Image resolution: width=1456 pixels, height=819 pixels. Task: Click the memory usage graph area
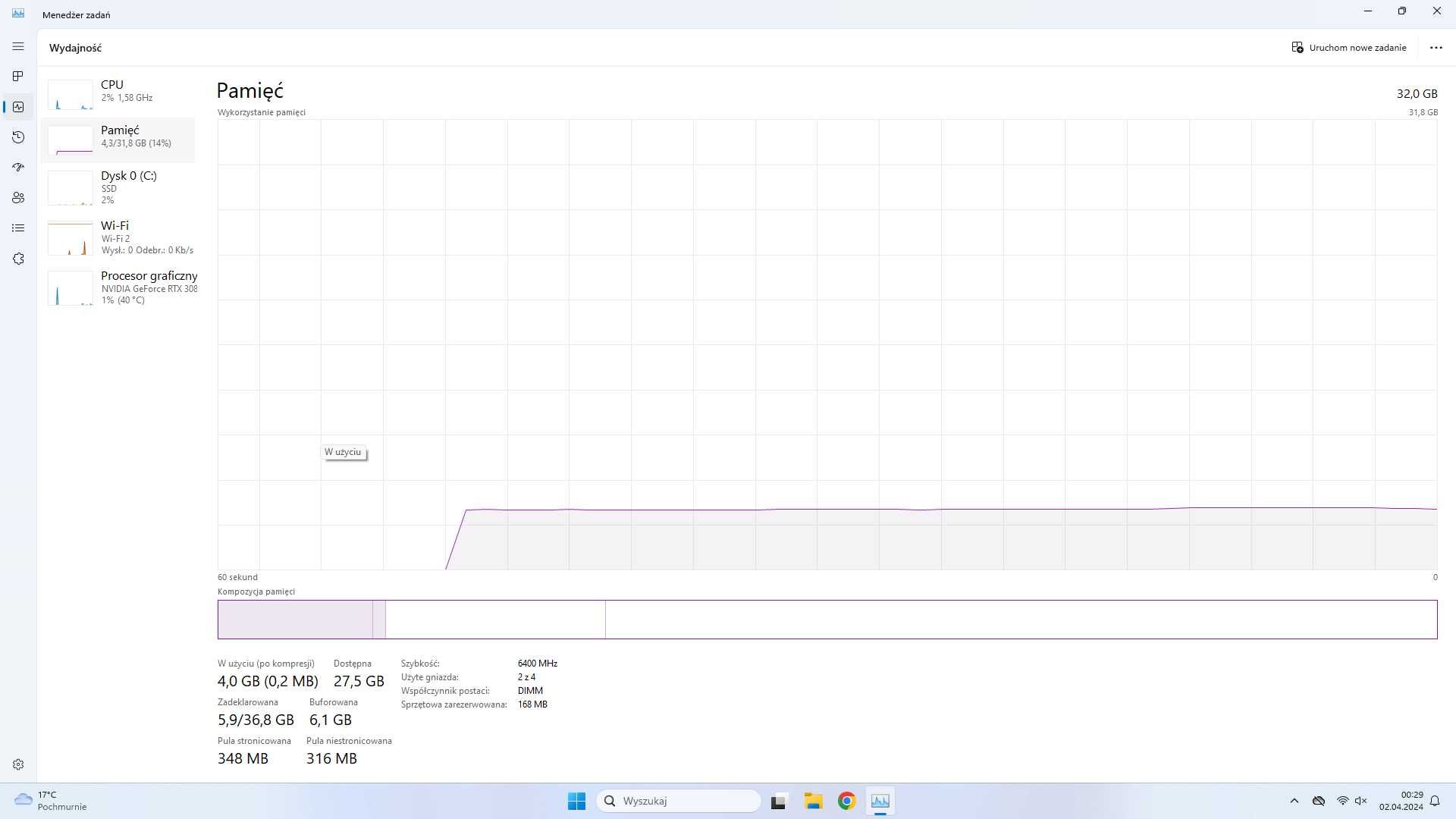pos(827,344)
